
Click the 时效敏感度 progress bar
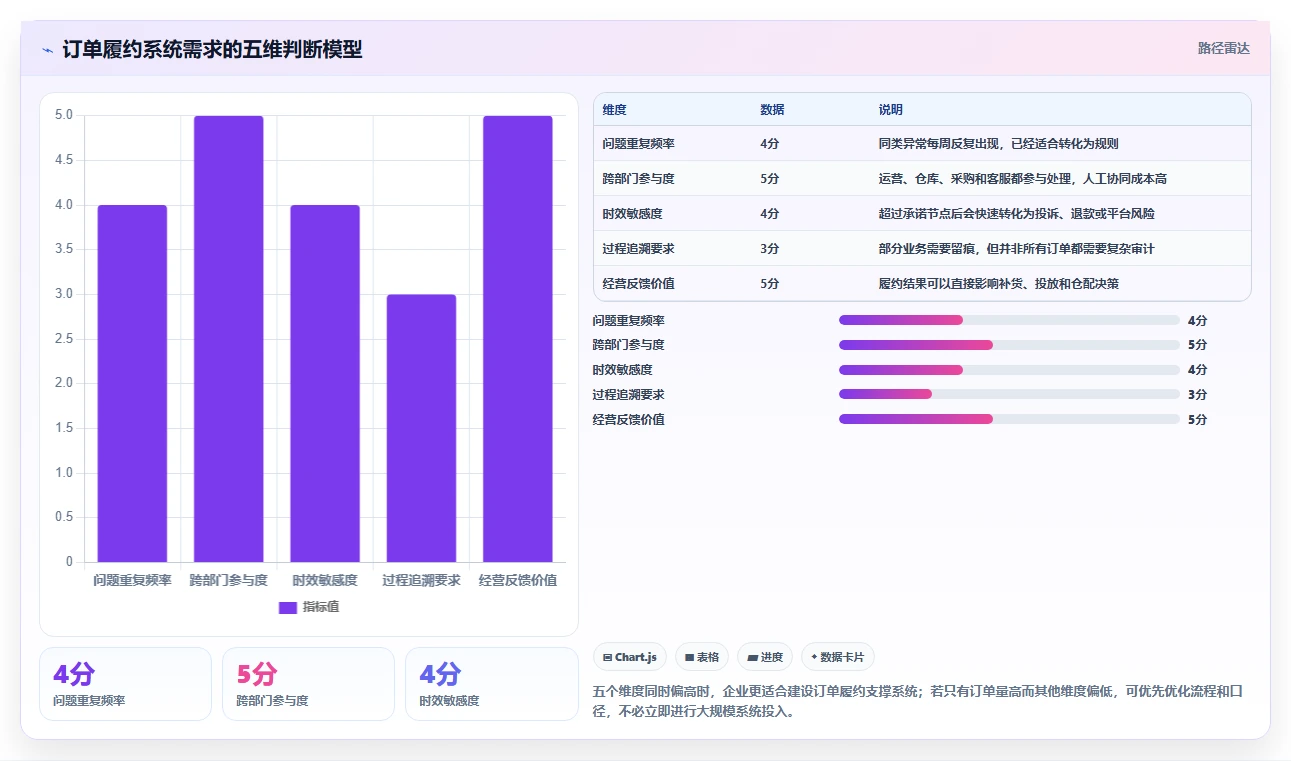point(1009,370)
